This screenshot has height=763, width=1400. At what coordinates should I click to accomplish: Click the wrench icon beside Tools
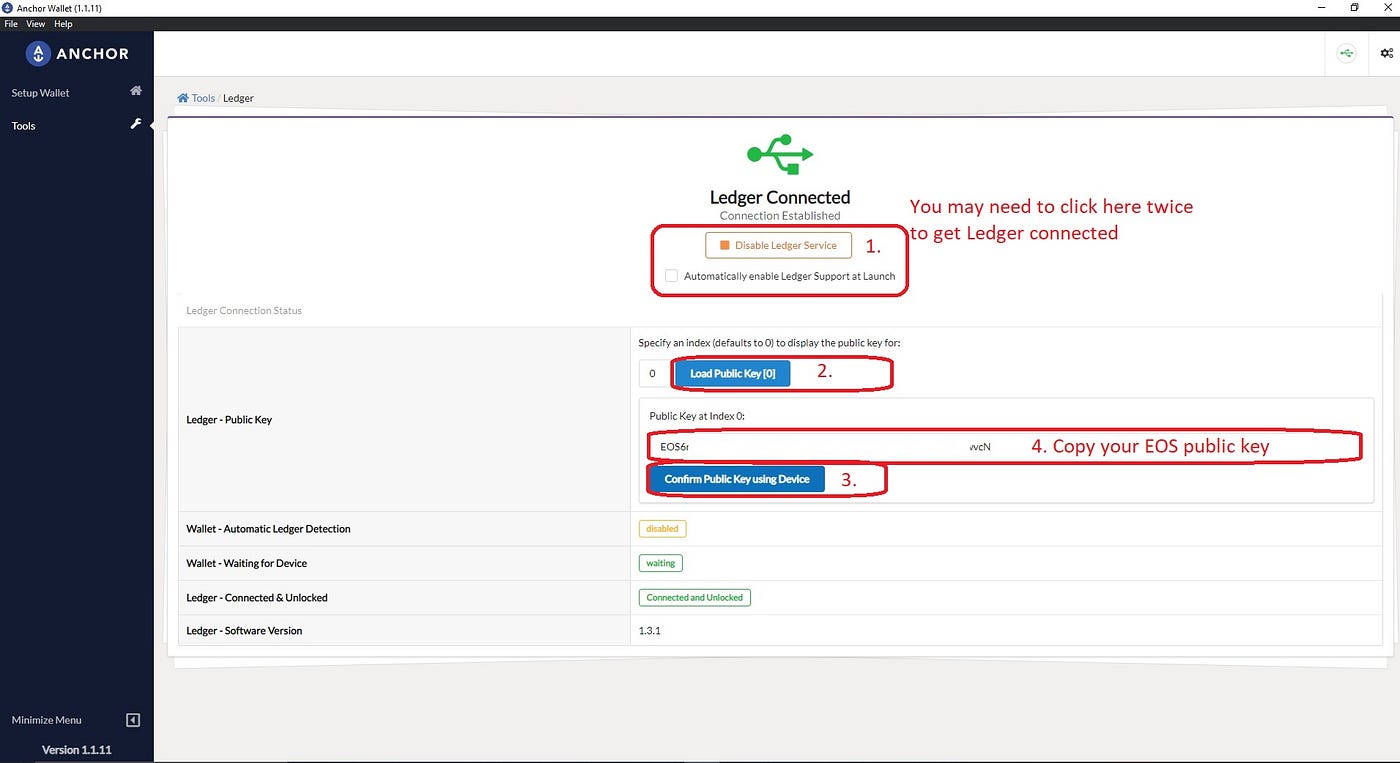(x=136, y=124)
